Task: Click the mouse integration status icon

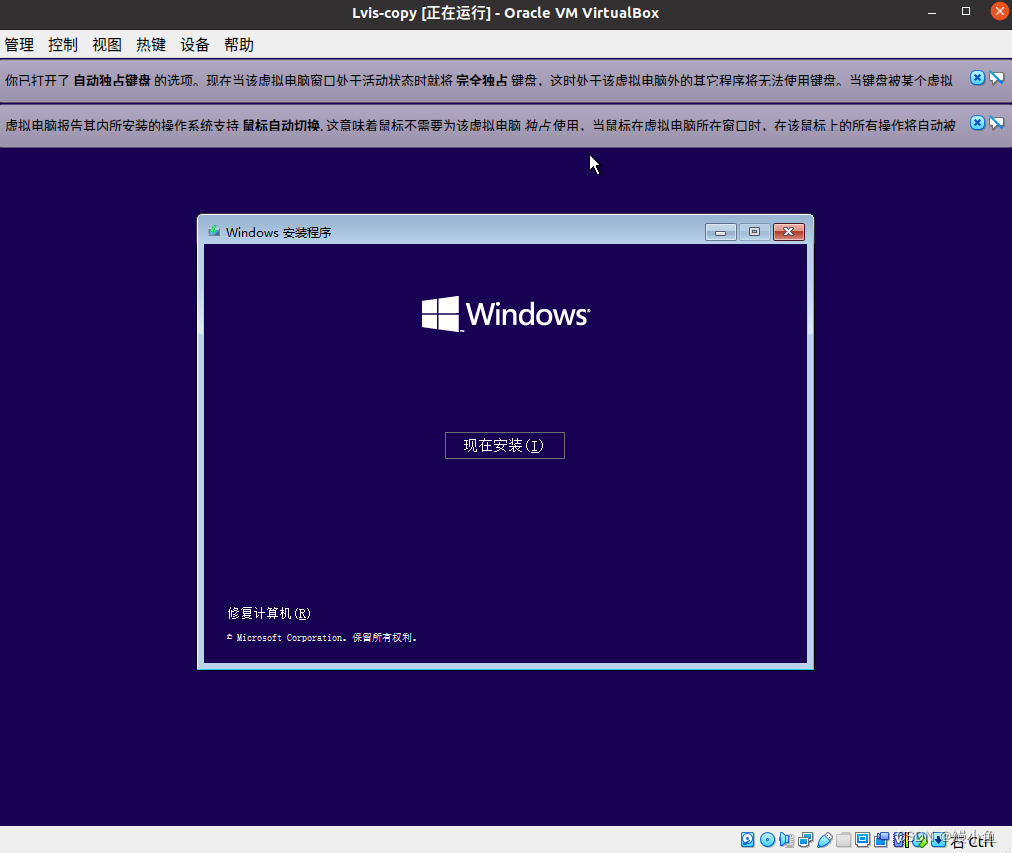Action: point(919,839)
